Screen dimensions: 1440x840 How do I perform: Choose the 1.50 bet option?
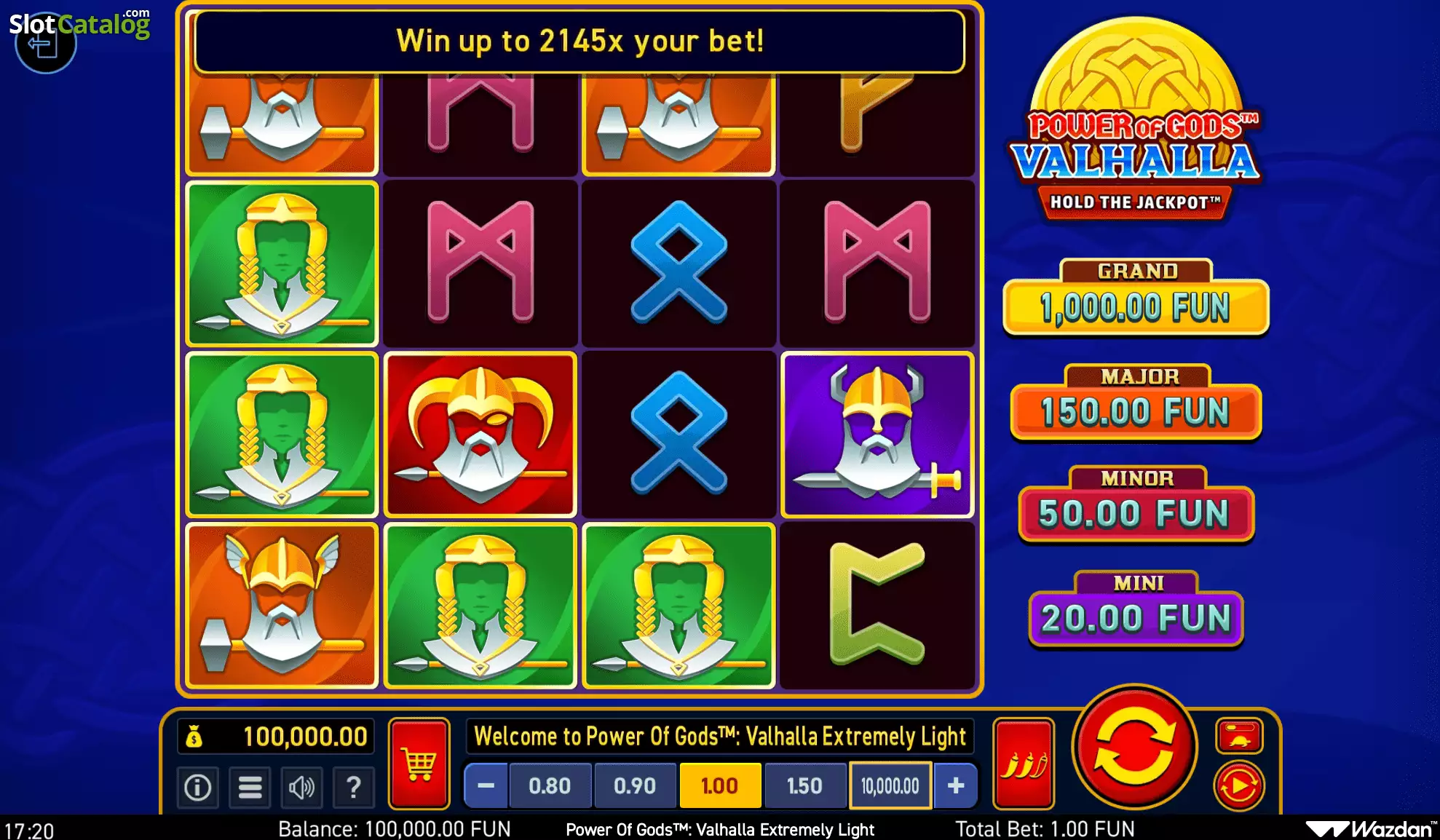(804, 785)
